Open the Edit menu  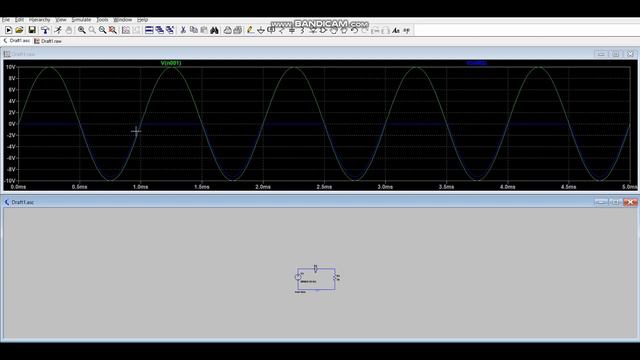[19, 20]
